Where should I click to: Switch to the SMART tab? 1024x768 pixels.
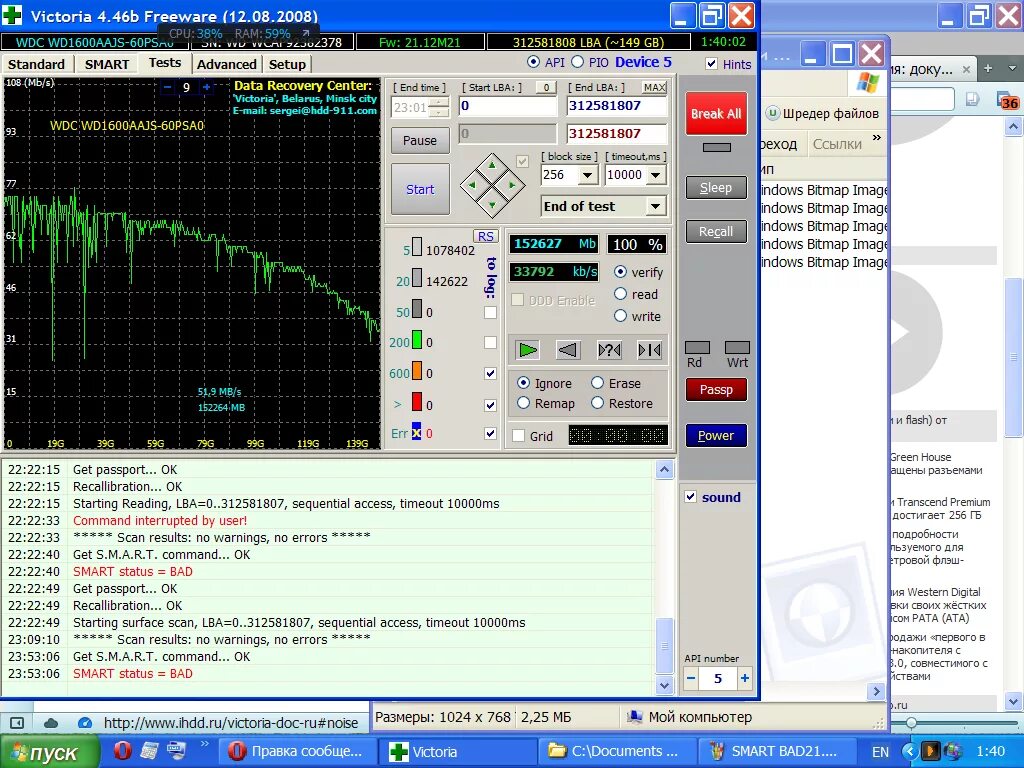pyautogui.click(x=107, y=64)
